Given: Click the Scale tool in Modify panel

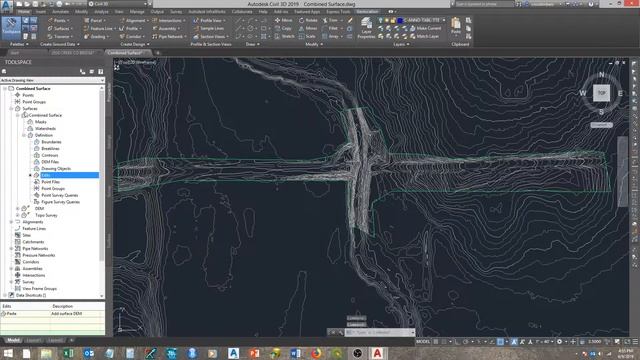Looking at the screenshot, I should (x=307, y=36).
